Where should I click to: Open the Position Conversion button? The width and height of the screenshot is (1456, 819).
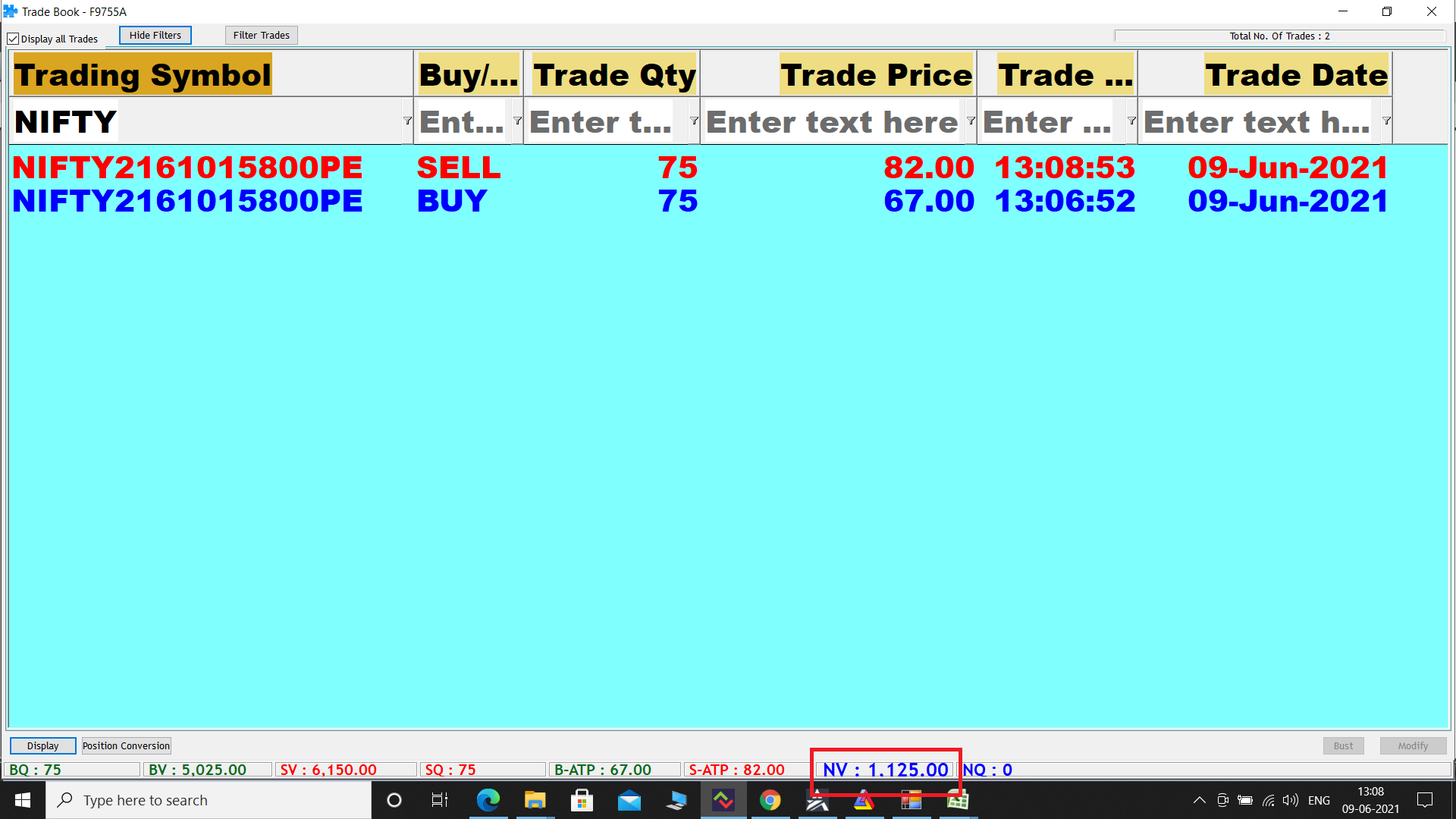tap(126, 746)
